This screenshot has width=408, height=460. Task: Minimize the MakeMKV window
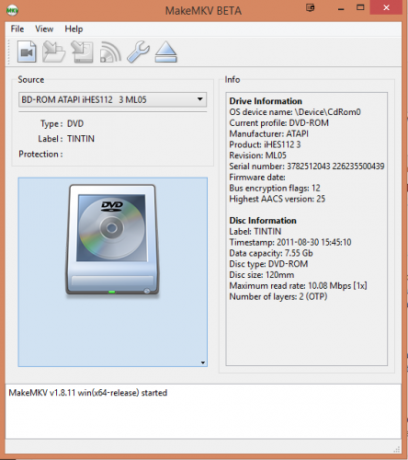[341, 8]
